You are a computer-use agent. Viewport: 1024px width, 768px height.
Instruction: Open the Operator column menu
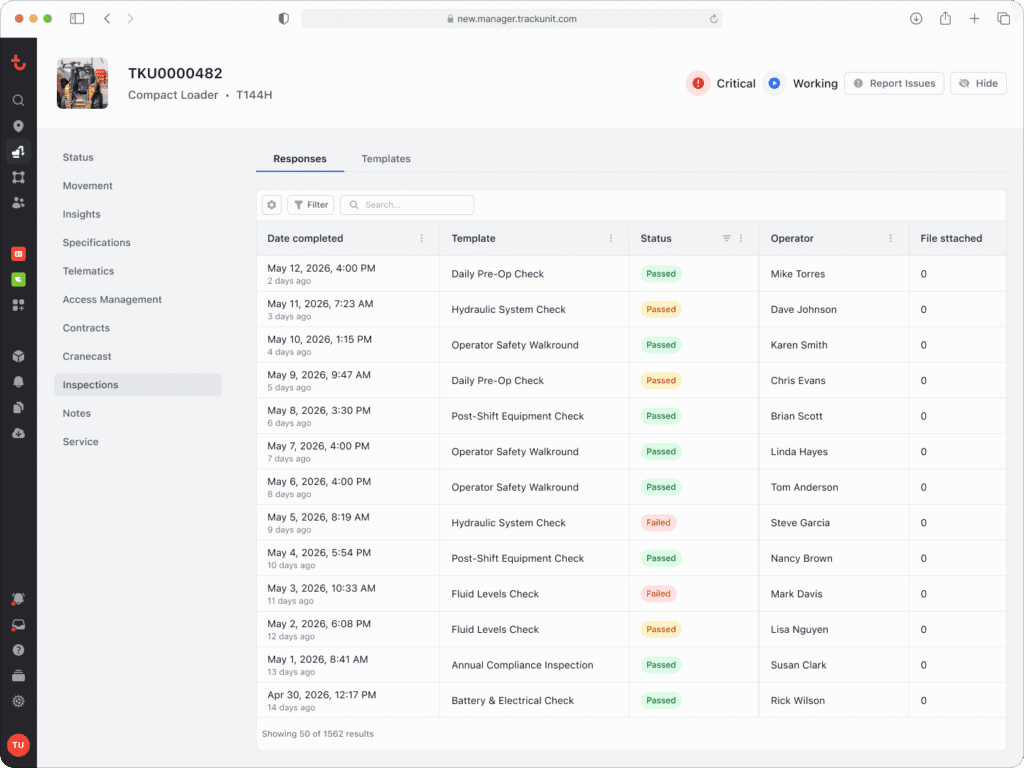pos(891,238)
